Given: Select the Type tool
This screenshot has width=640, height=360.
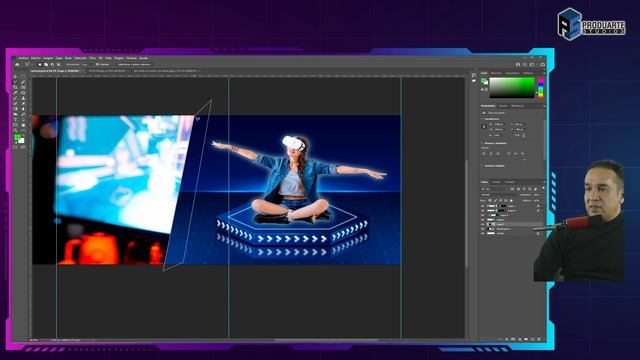Looking at the screenshot, I should pyautogui.click(x=16, y=119).
